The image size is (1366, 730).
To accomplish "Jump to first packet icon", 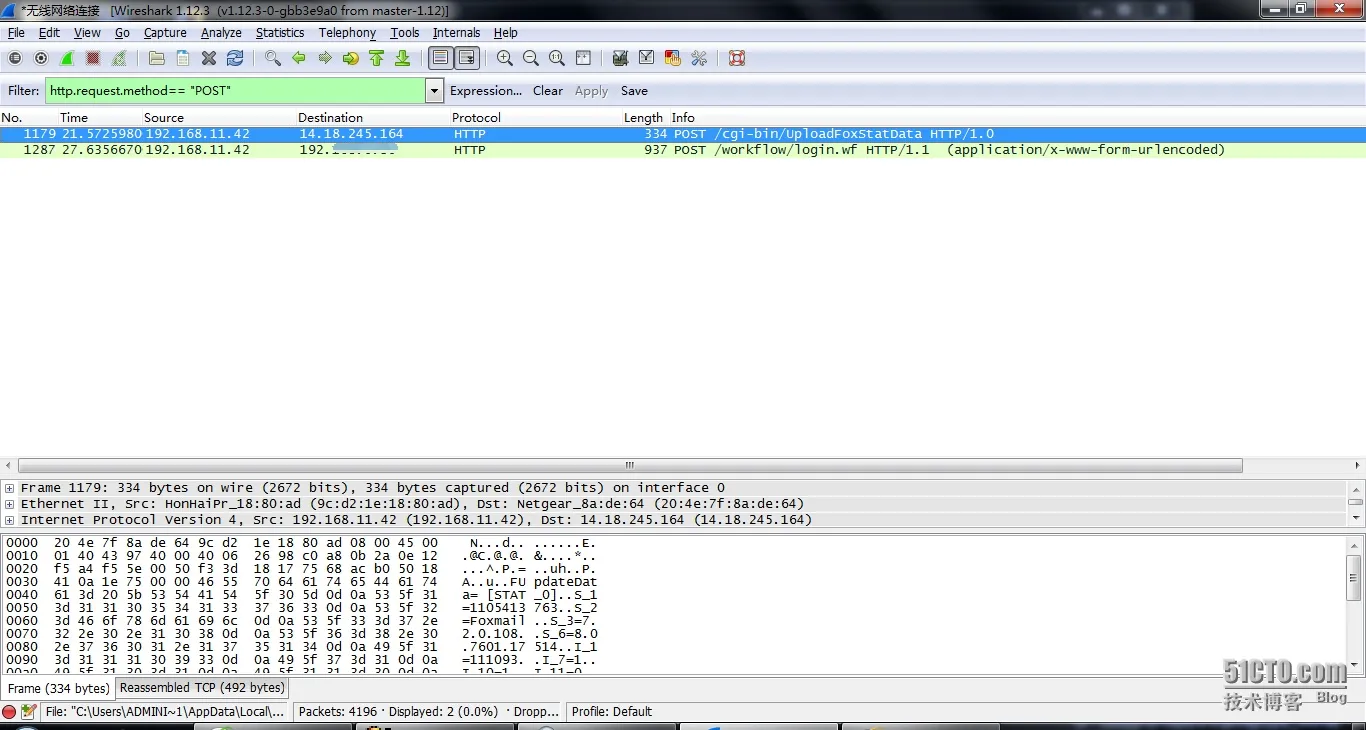I will [x=376, y=59].
